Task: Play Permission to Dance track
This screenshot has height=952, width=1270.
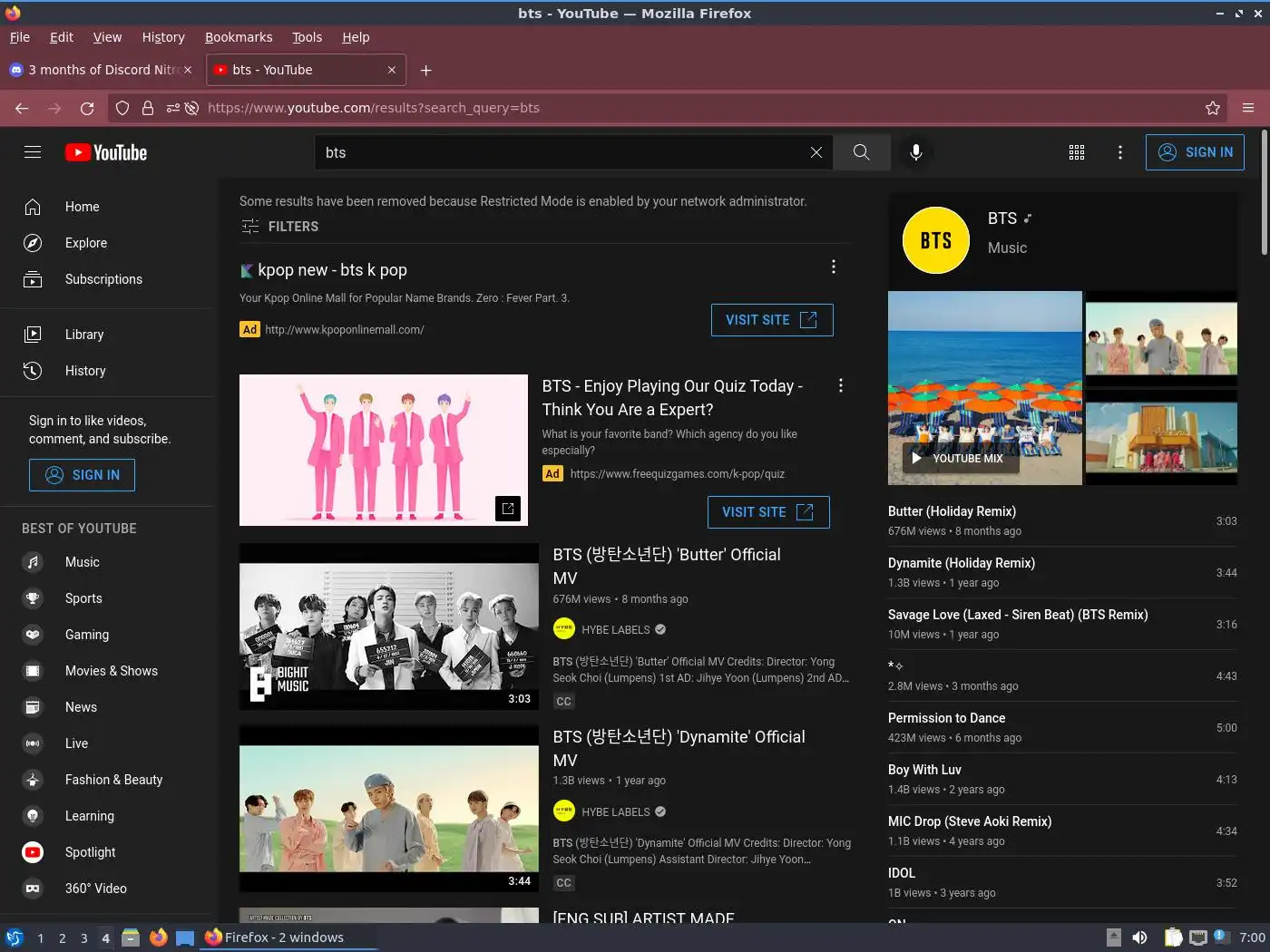Action: [x=1062, y=727]
